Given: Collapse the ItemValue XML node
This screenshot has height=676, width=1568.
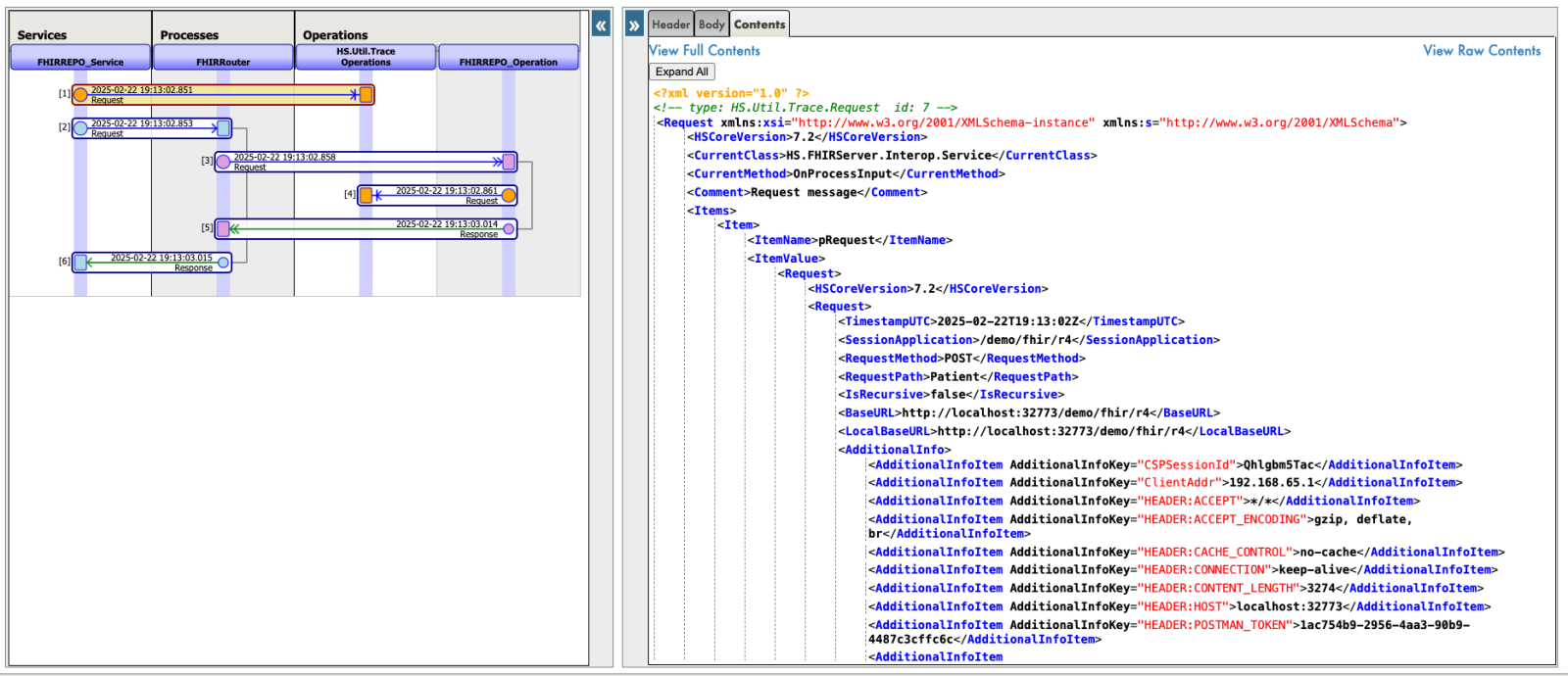Looking at the screenshot, I should pyautogui.click(x=788, y=259).
